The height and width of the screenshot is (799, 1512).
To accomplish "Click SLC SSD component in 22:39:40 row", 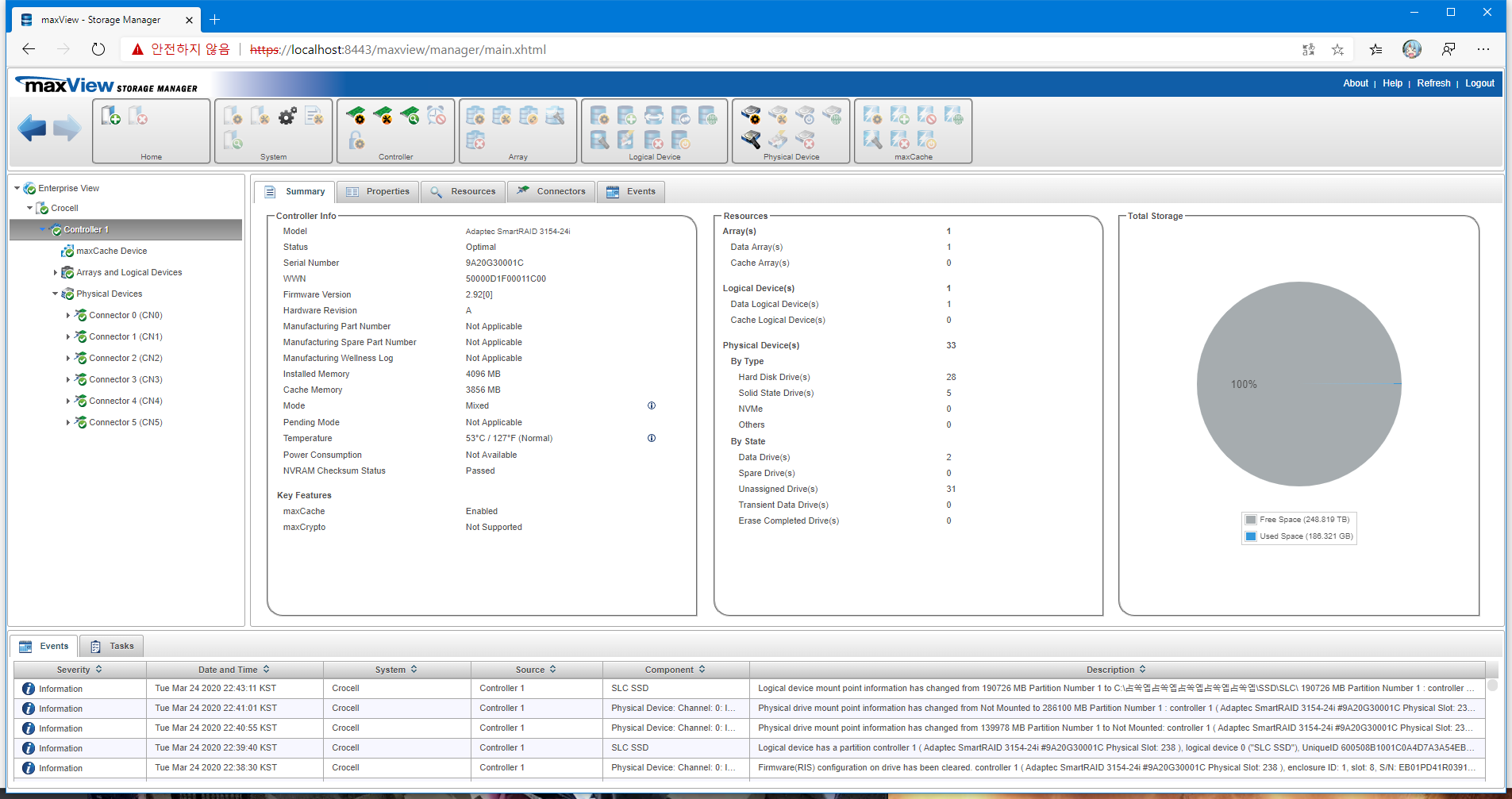I will [x=629, y=747].
